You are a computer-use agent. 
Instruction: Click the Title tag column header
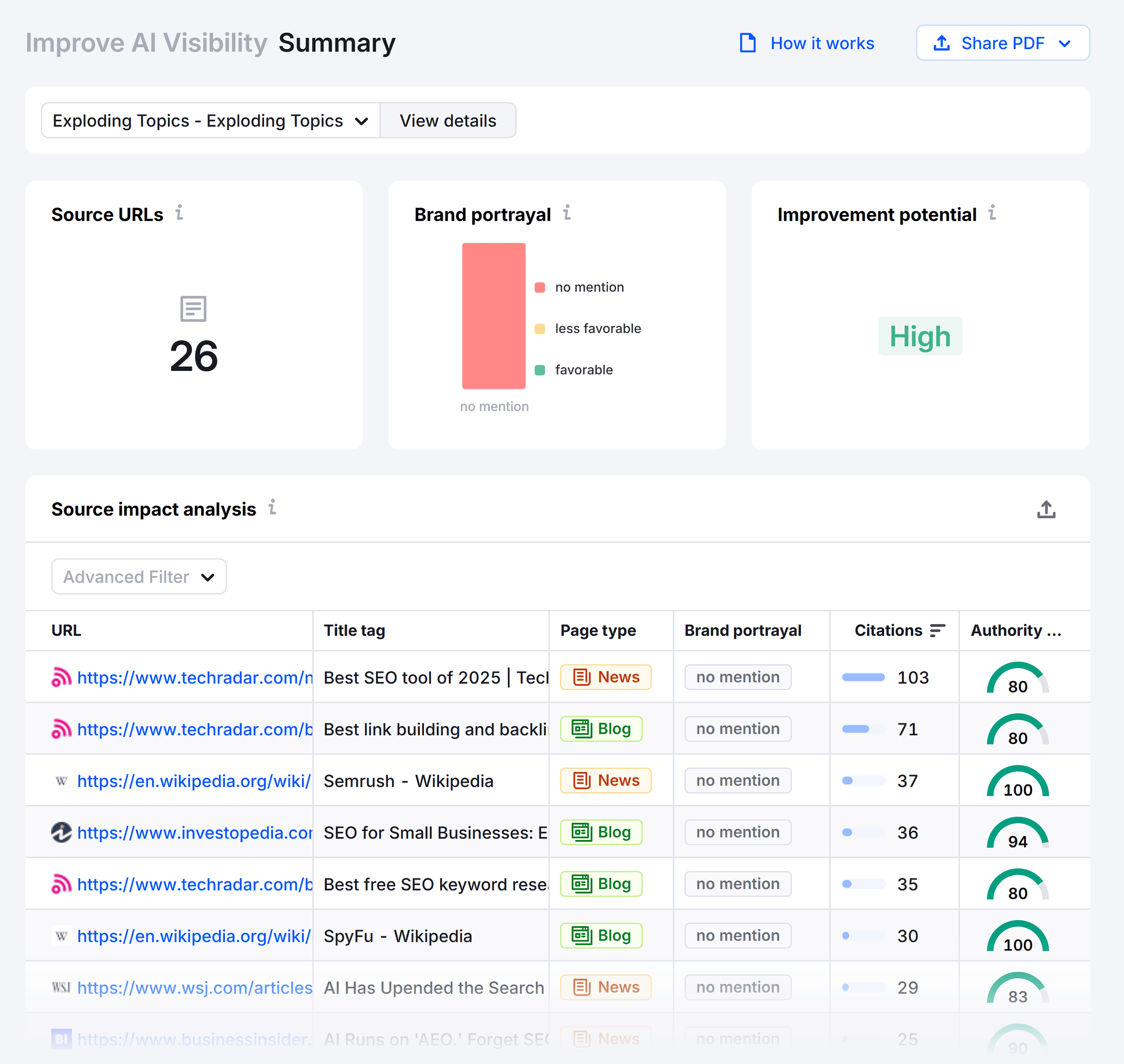point(354,631)
